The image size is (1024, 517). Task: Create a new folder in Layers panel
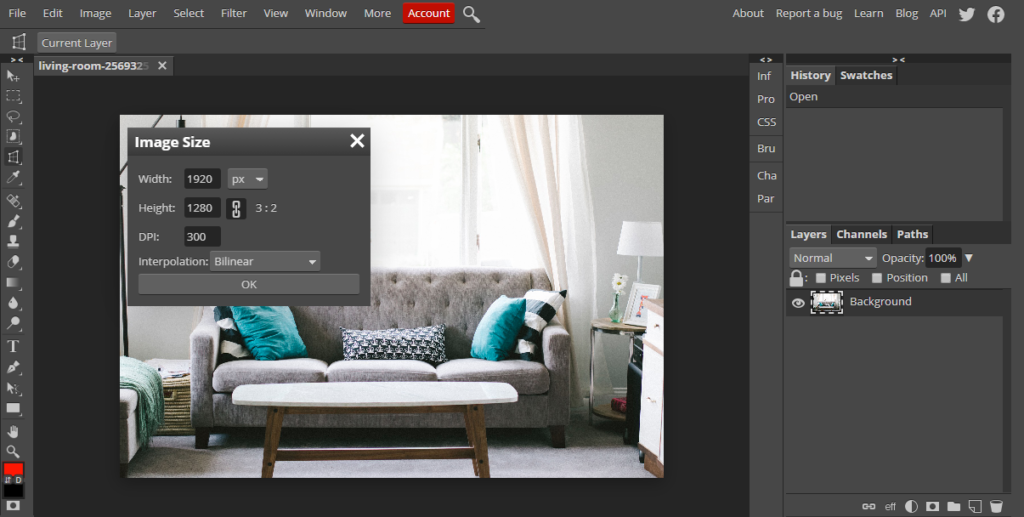[x=953, y=506]
